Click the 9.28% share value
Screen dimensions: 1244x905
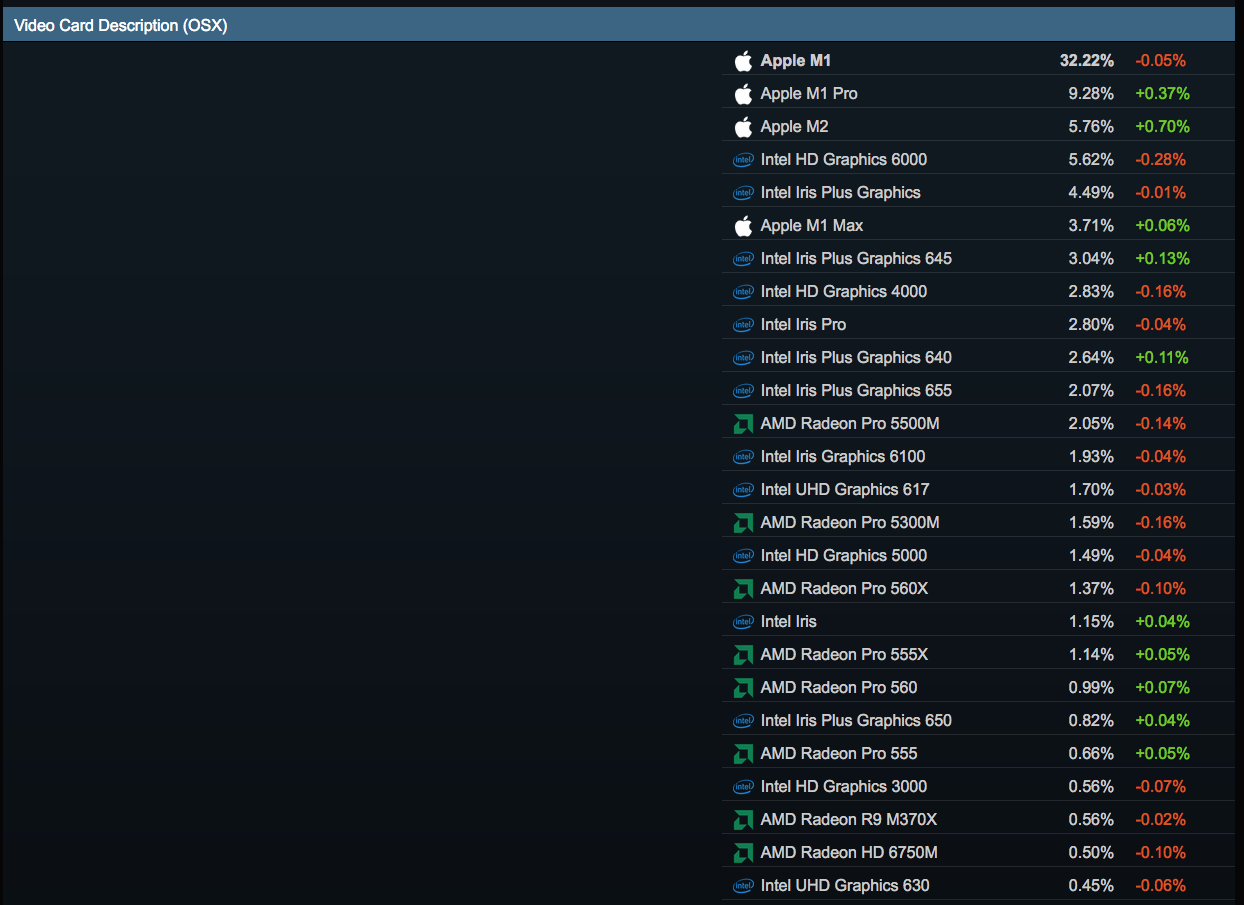tap(1091, 94)
